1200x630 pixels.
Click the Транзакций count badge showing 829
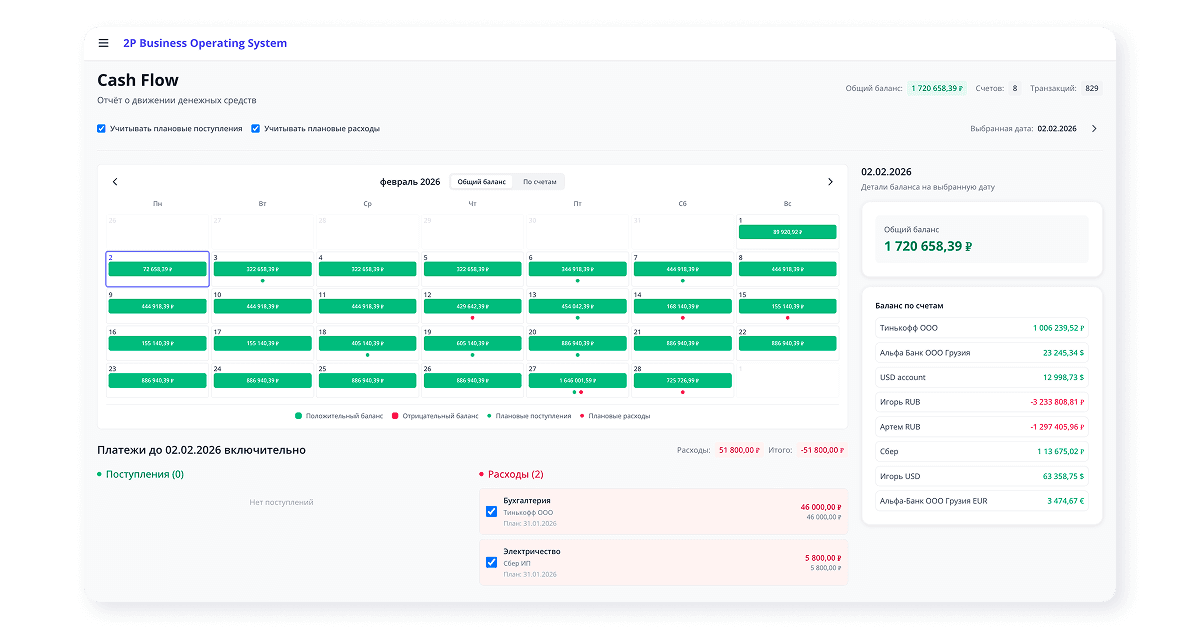[x=1092, y=88]
